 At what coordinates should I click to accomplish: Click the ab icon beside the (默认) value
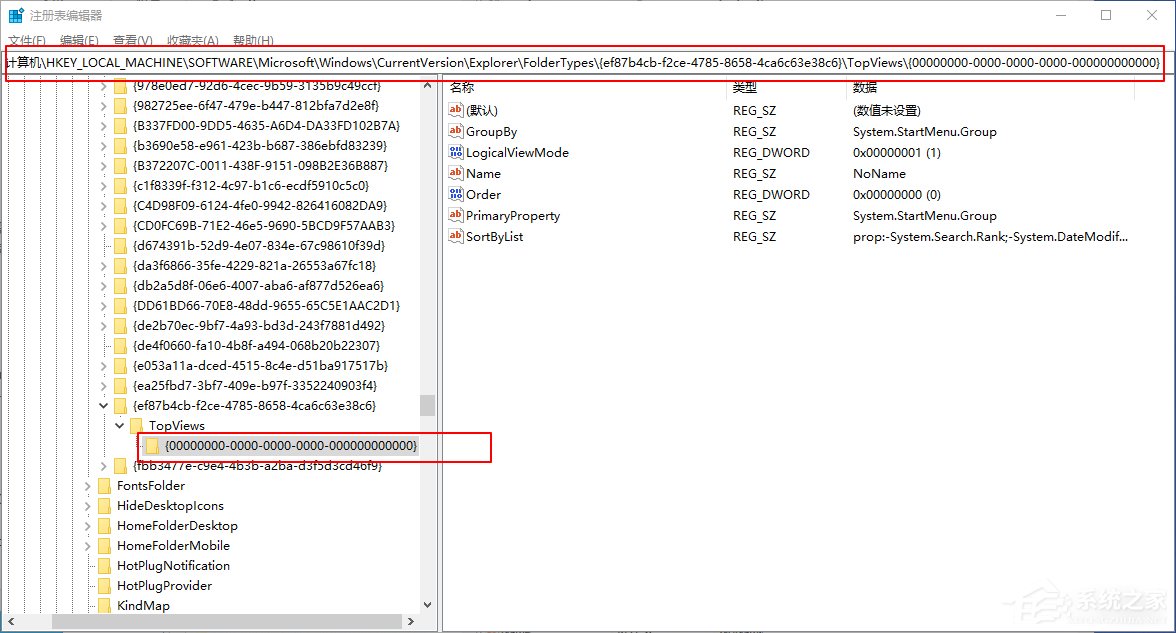tap(456, 110)
